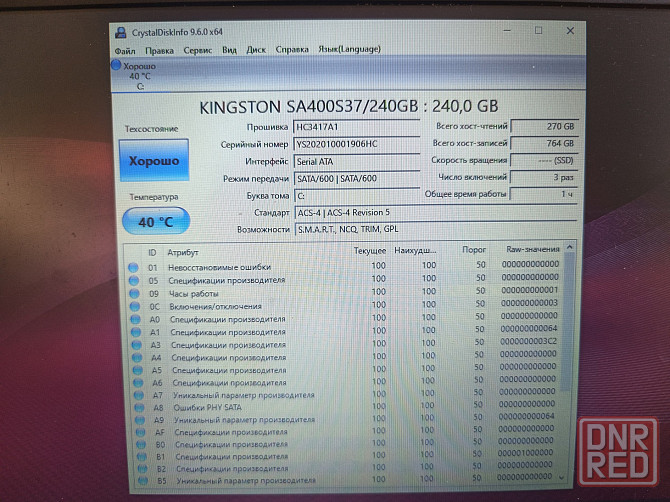Click the large Хорошо health status button

pyautogui.click(x=154, y=161)
